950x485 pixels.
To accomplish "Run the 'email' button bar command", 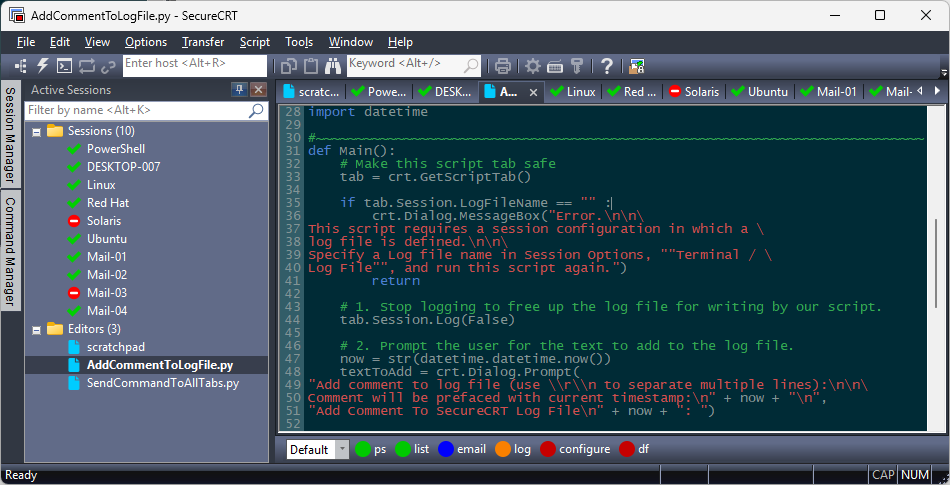I will (x=461, y=450).
